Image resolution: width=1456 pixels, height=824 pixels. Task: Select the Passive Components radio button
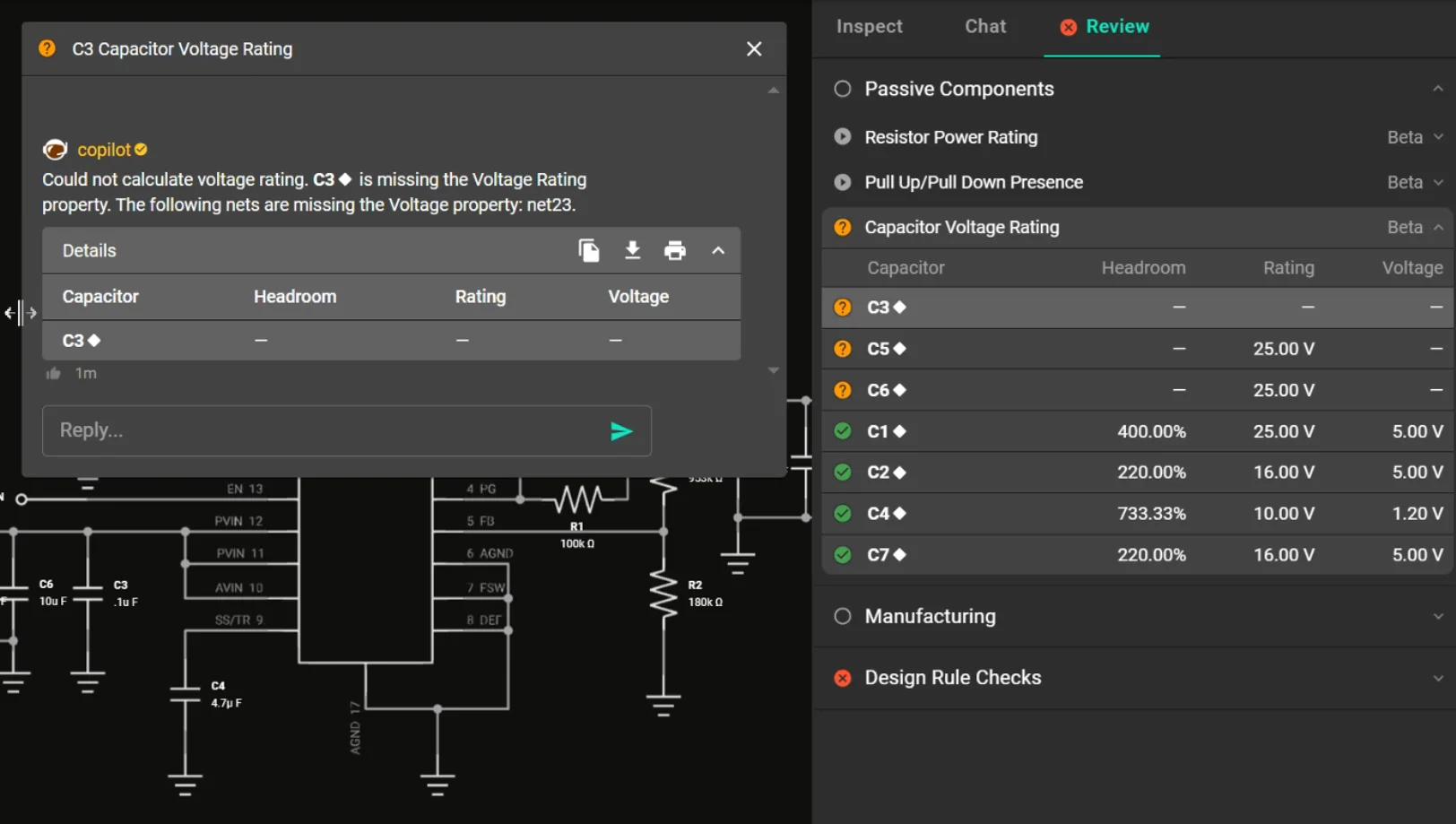coord(842,89)
